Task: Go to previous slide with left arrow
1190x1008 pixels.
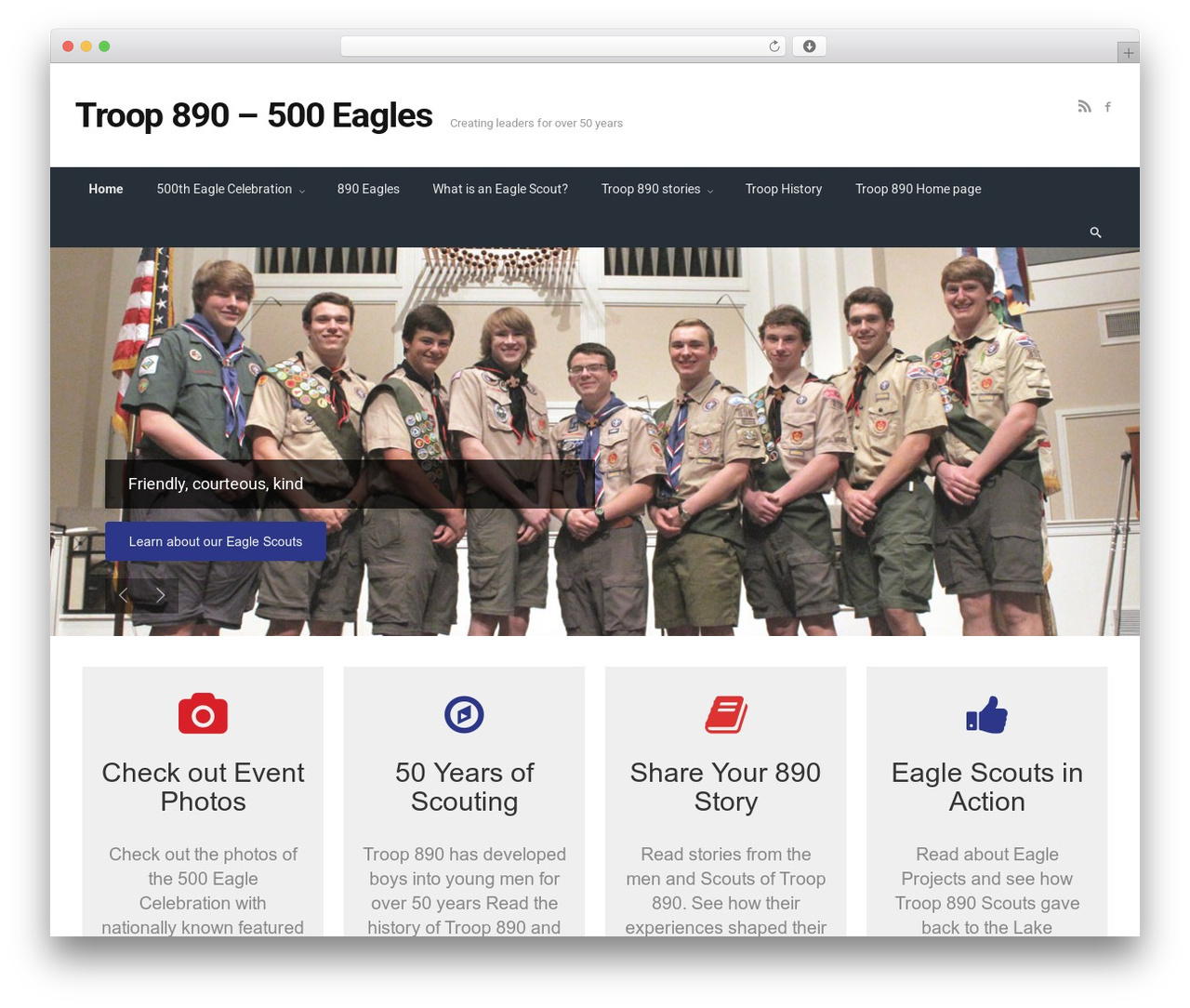Action: (x=123, y=595)
